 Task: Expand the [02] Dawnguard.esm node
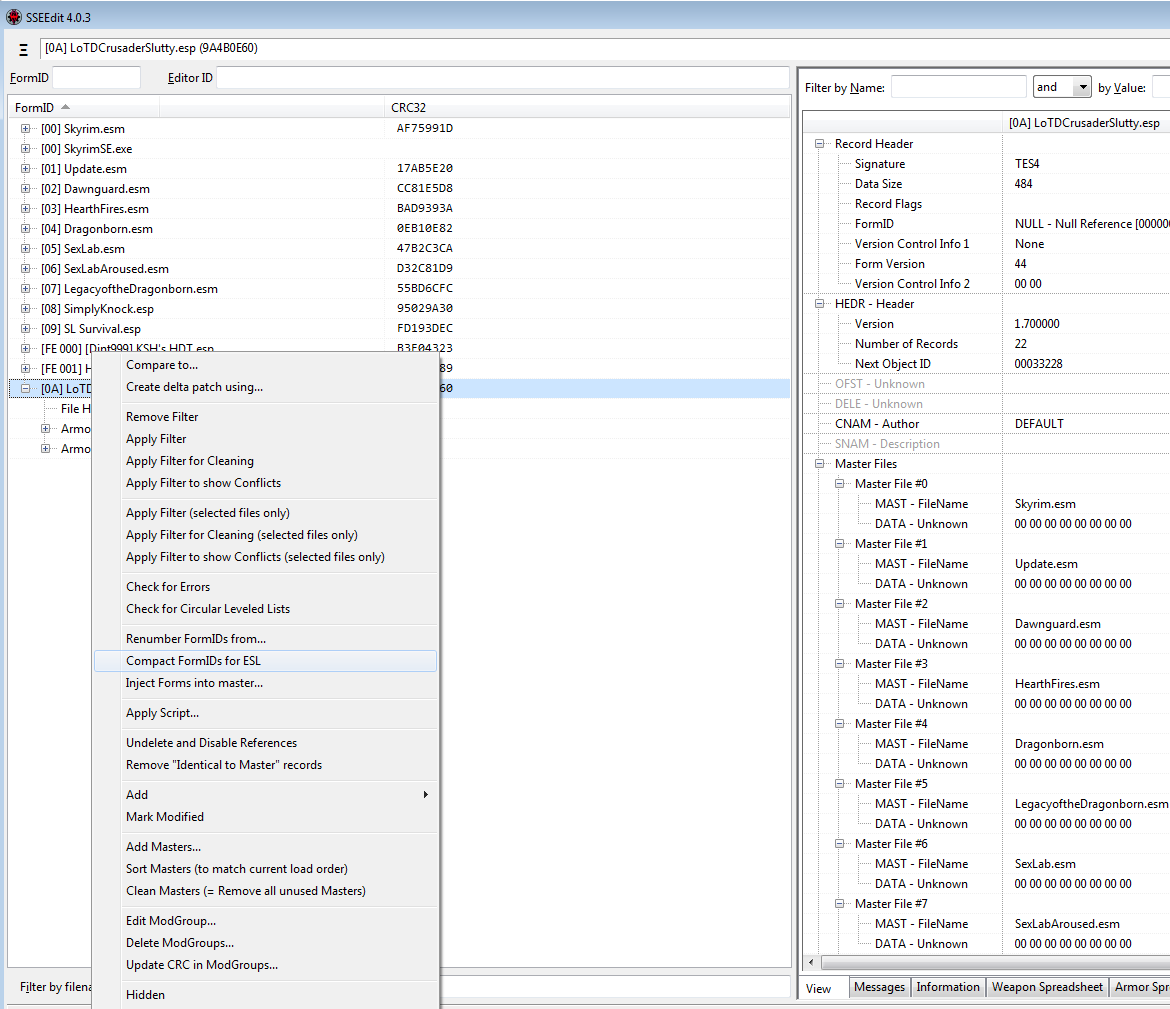pos(25,189)
